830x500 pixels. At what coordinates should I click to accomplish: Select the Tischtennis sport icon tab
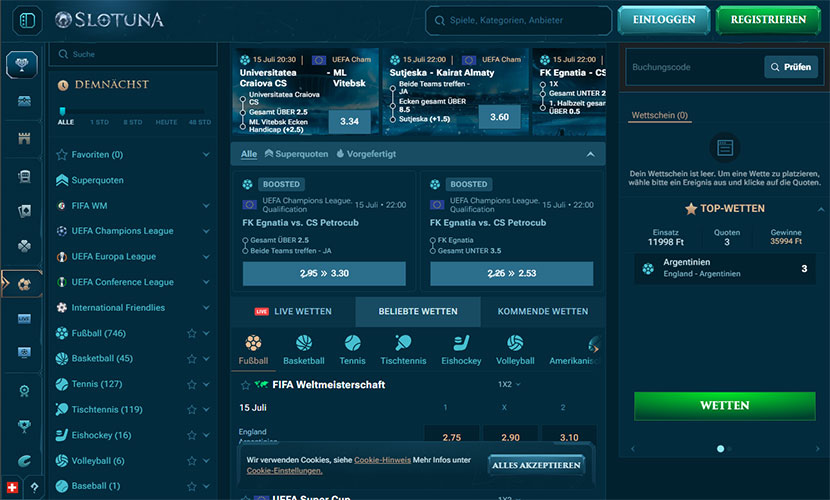[403, 350]
